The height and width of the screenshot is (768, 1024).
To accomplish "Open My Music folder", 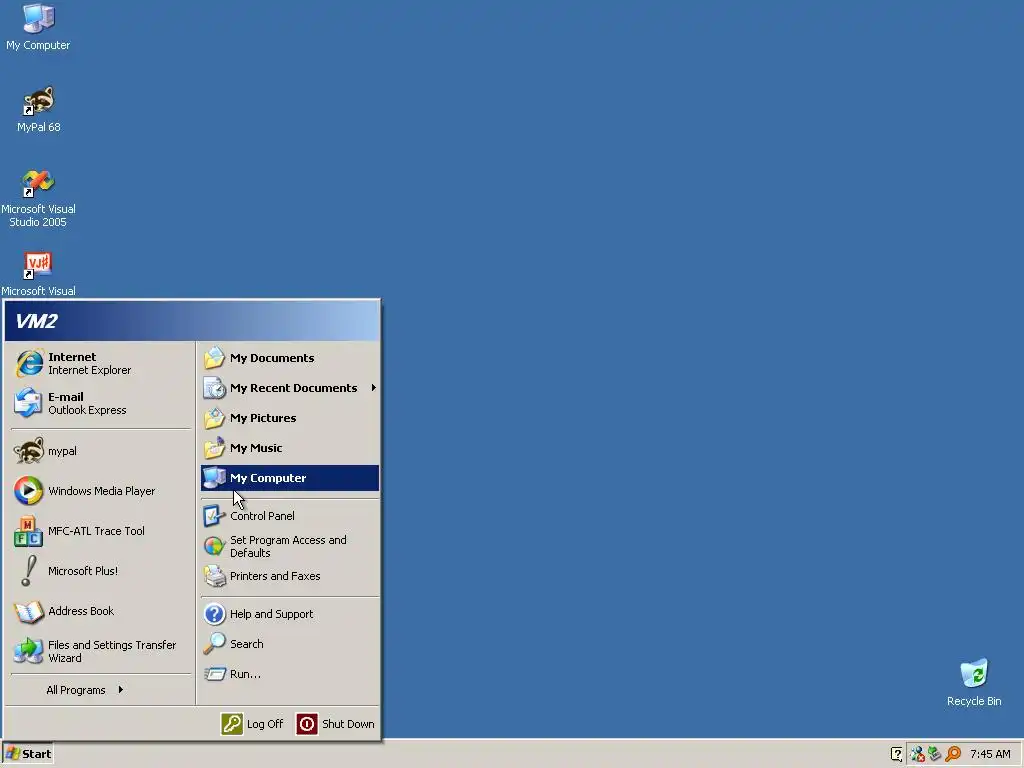I will 289,448.
